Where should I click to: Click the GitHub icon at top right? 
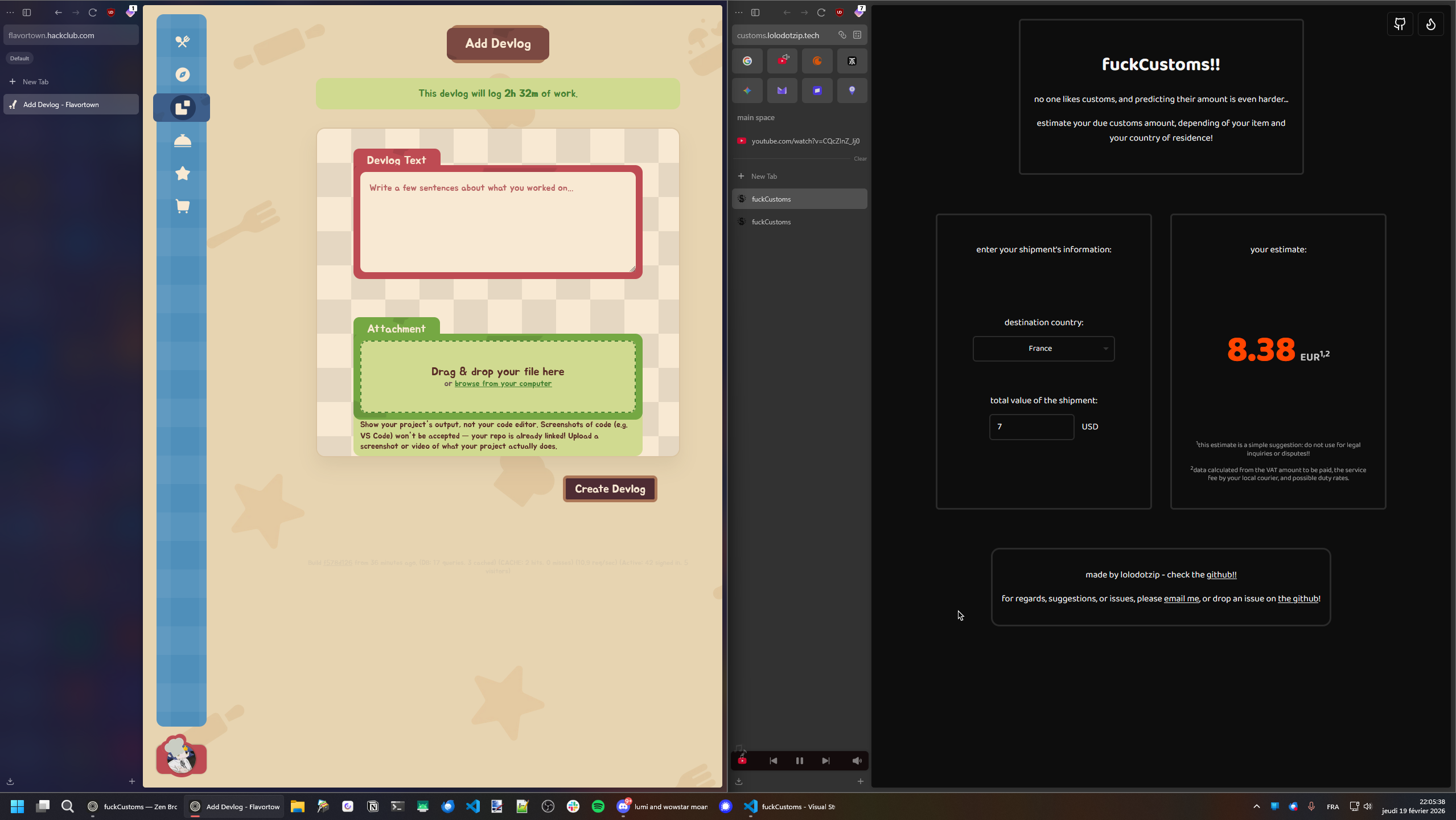pos(1400,24)
